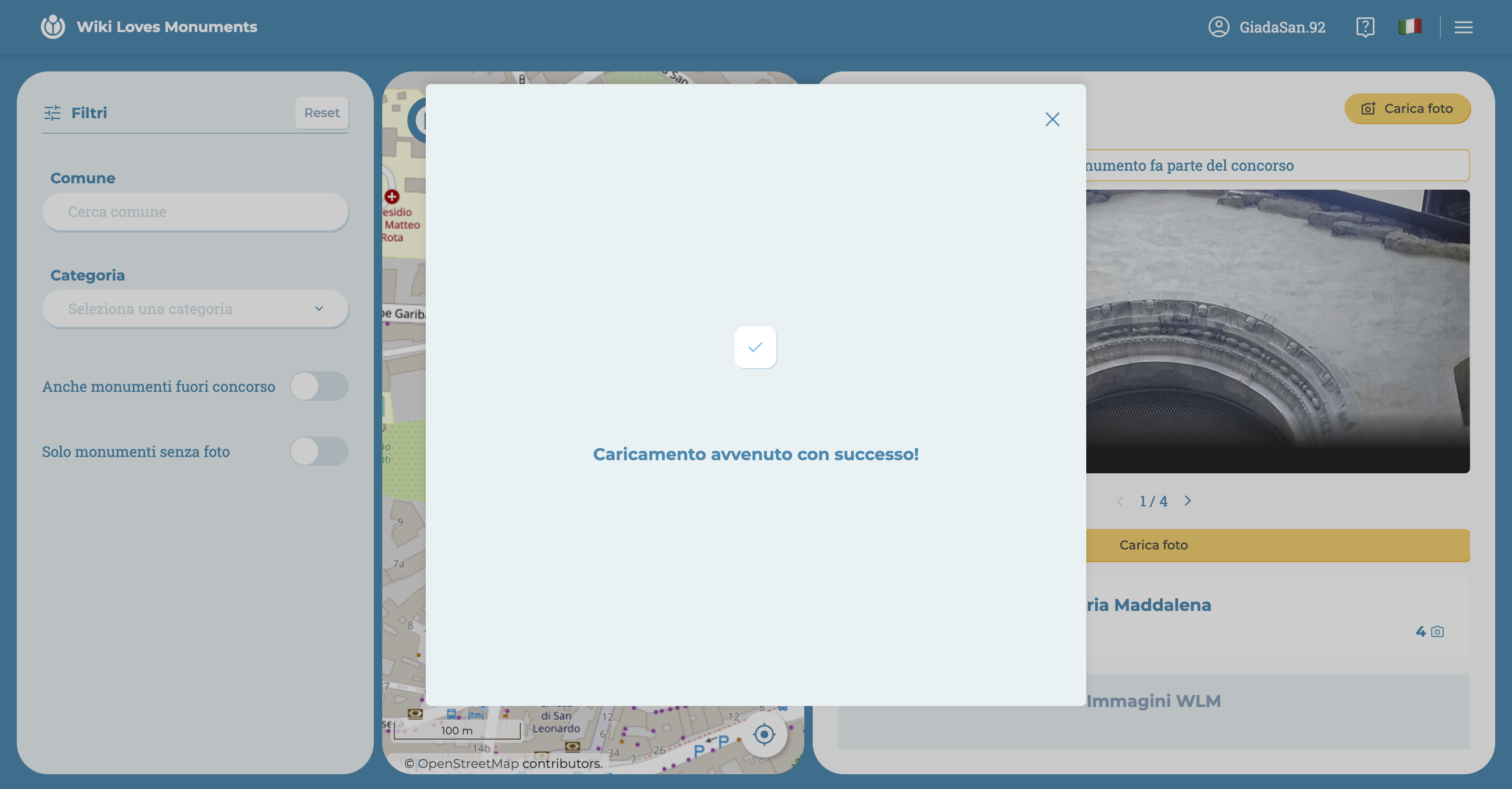Toggle the success checkmark in the dialog
Viewport: 1512px width, 789px height.
point(755,347)
